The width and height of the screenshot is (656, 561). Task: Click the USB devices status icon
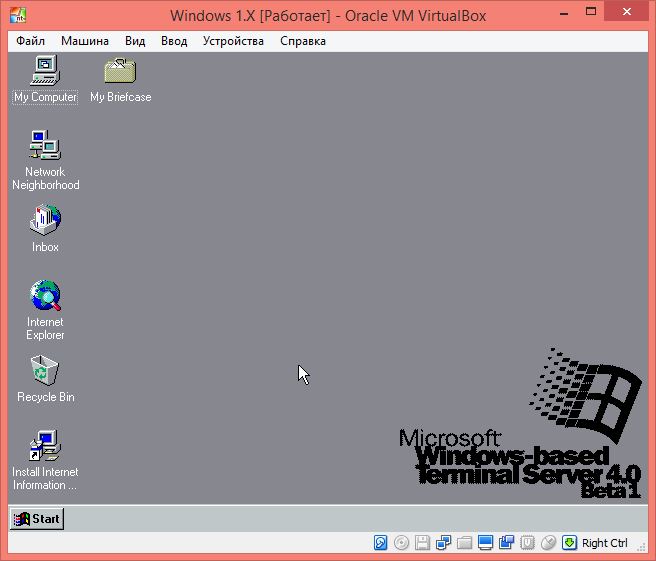coord(527,543)
